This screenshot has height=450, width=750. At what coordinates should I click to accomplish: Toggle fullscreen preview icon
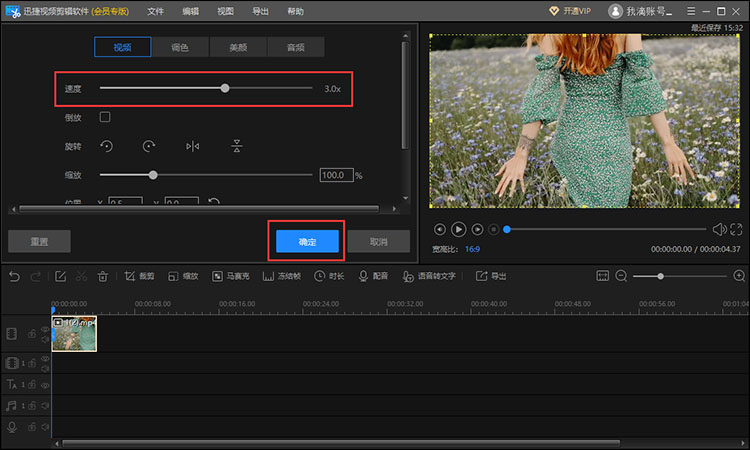[x=736, y=230]
